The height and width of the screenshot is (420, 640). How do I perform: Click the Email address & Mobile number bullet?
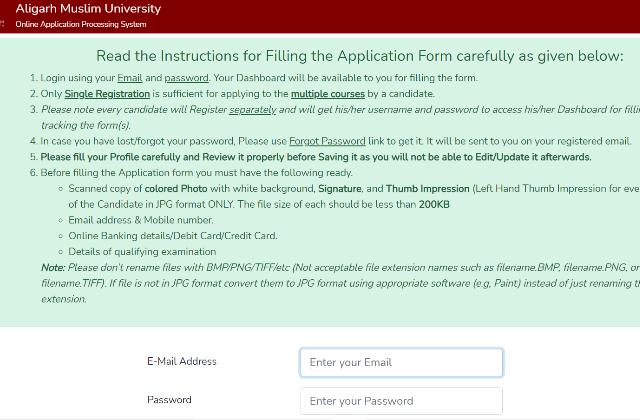(x=140, y=220)
